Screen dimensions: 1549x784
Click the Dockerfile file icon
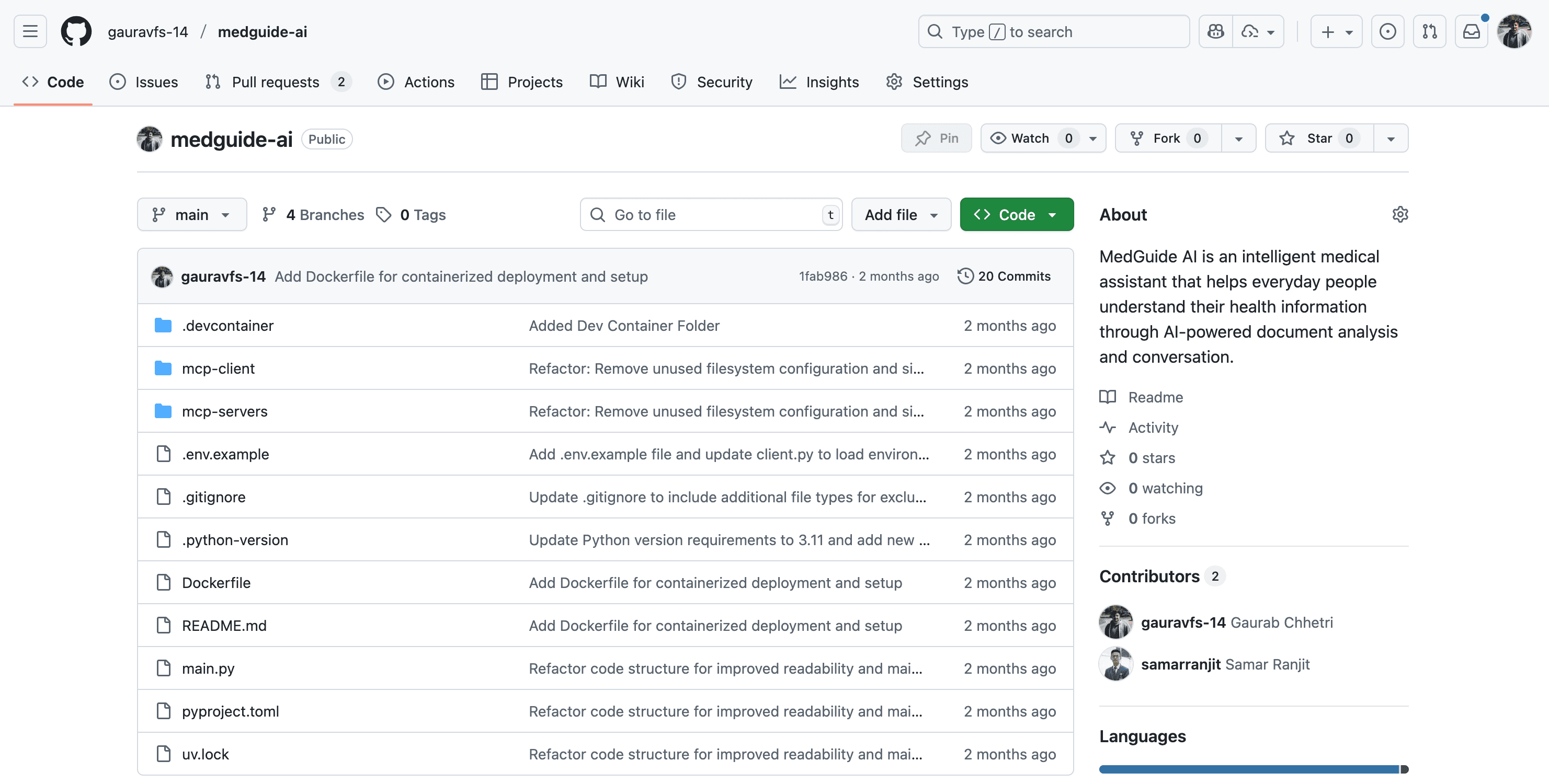click(x=163, y=582)
